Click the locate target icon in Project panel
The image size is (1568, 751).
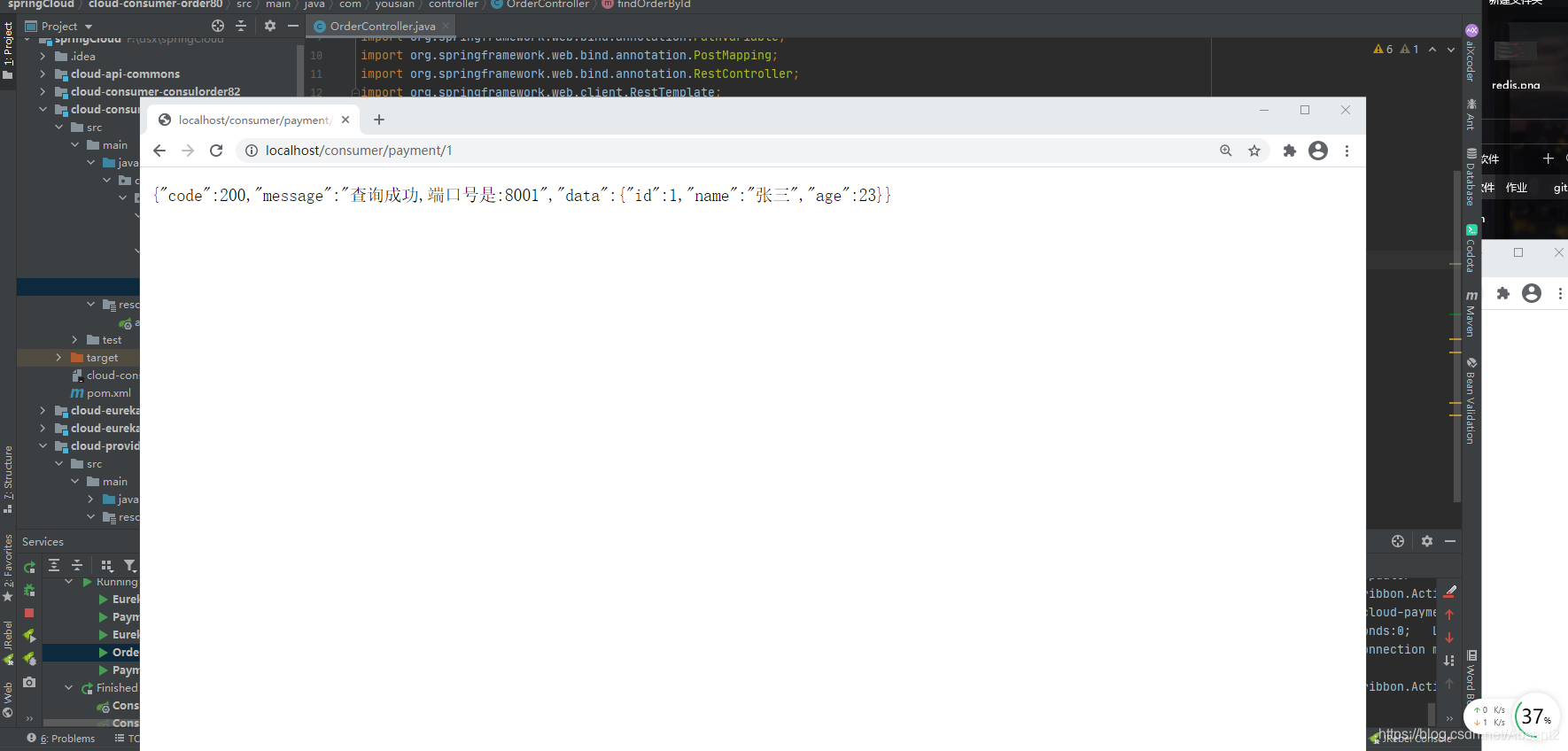point(218,26)
